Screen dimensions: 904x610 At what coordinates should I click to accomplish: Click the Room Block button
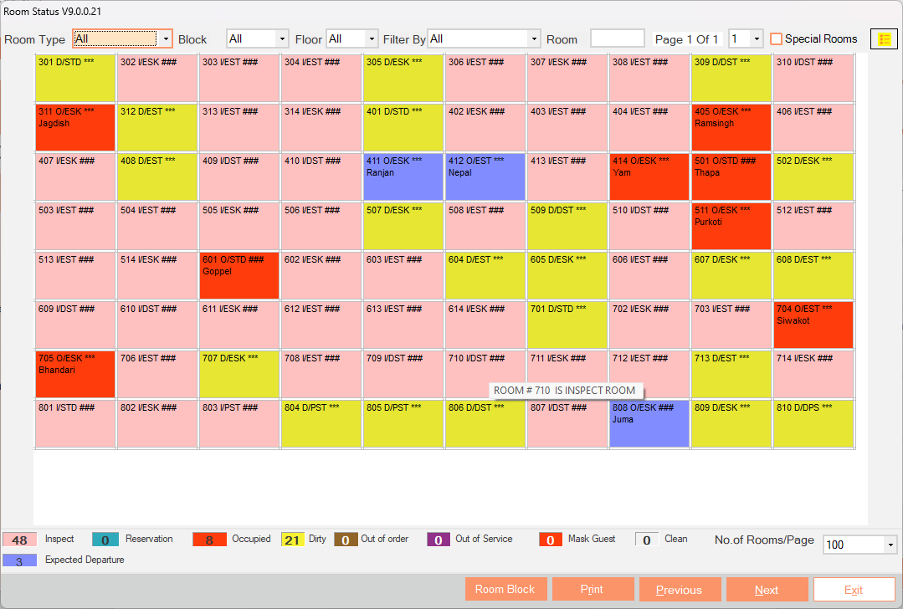coord(505,589)
